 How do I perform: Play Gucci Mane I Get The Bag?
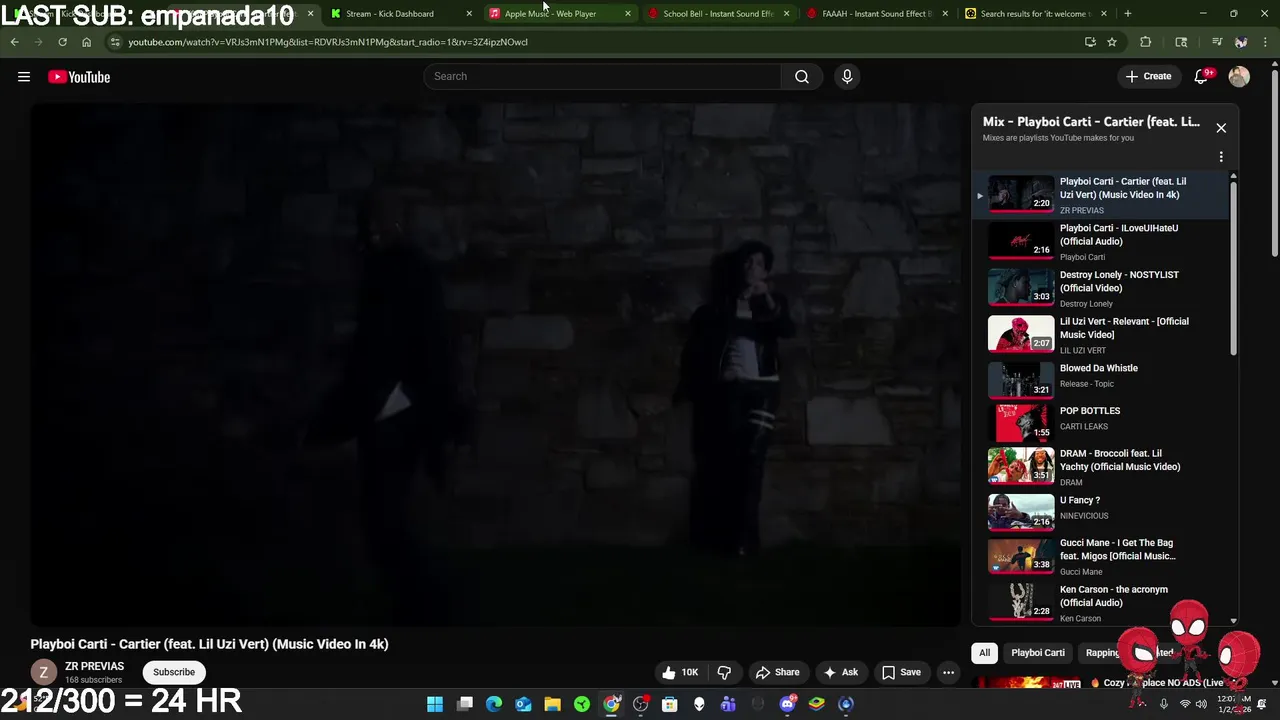tap(1100, 556)
